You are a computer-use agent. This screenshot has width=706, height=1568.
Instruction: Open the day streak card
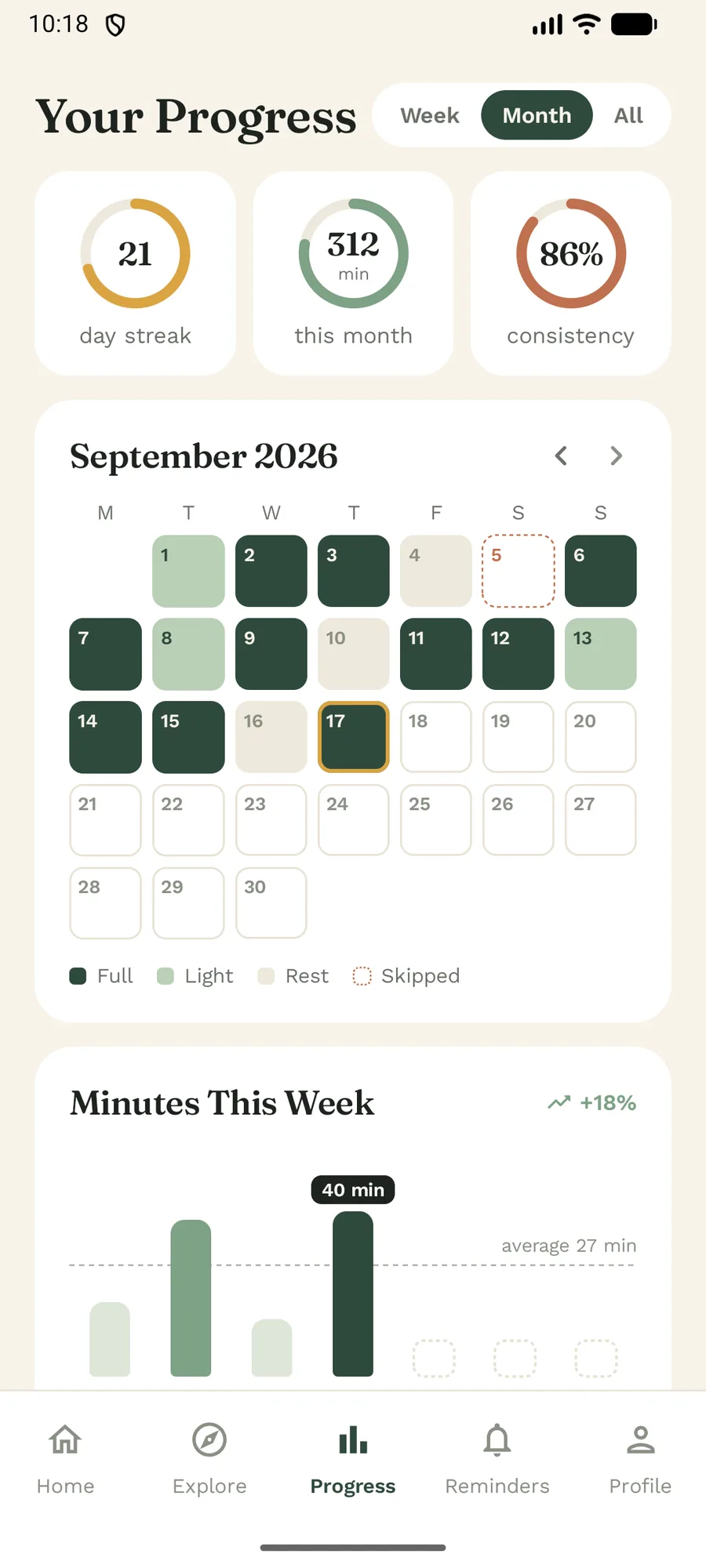(x=136, y=273)
